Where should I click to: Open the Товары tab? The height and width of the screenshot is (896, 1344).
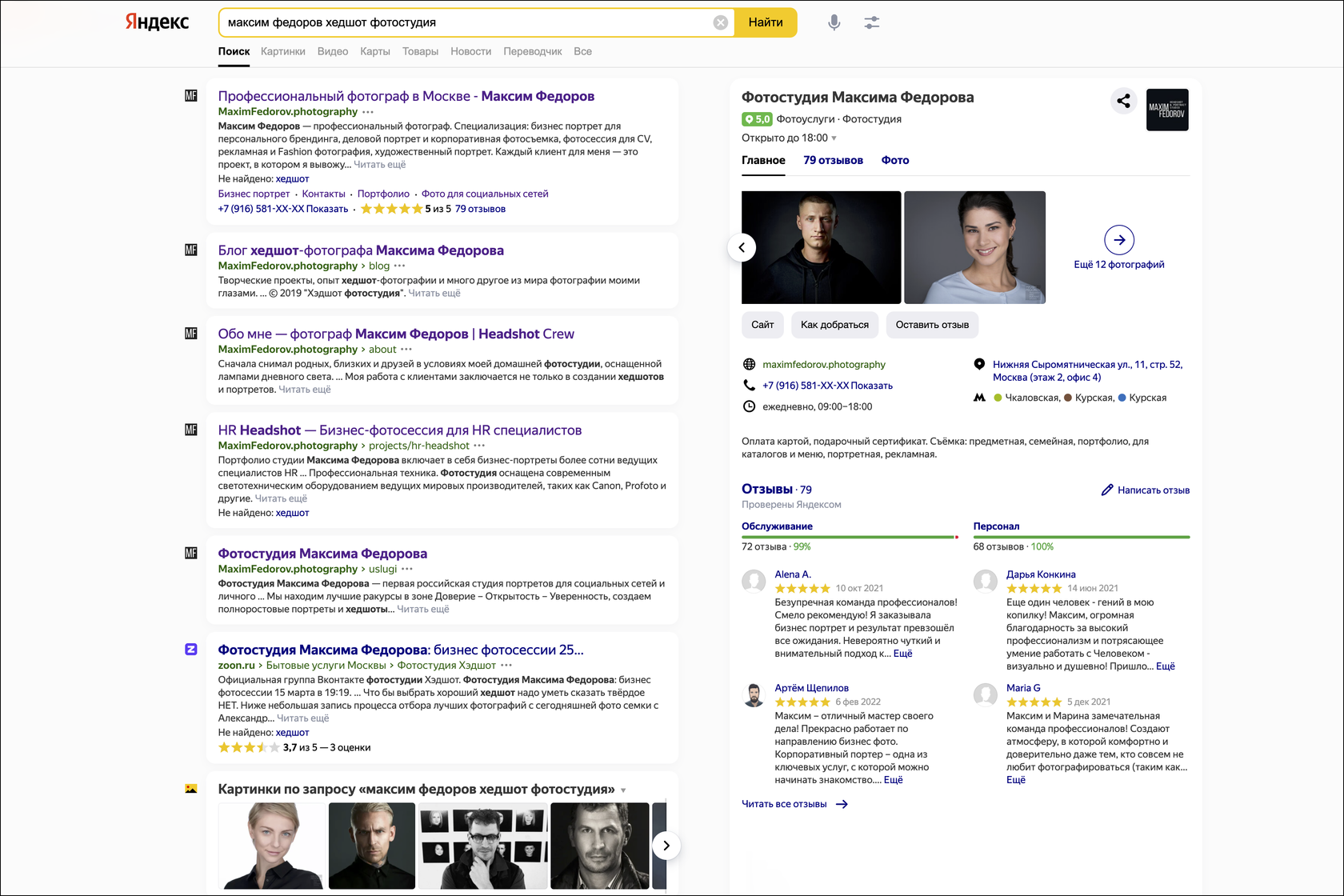pyautogui.click(x=420, y=51)
